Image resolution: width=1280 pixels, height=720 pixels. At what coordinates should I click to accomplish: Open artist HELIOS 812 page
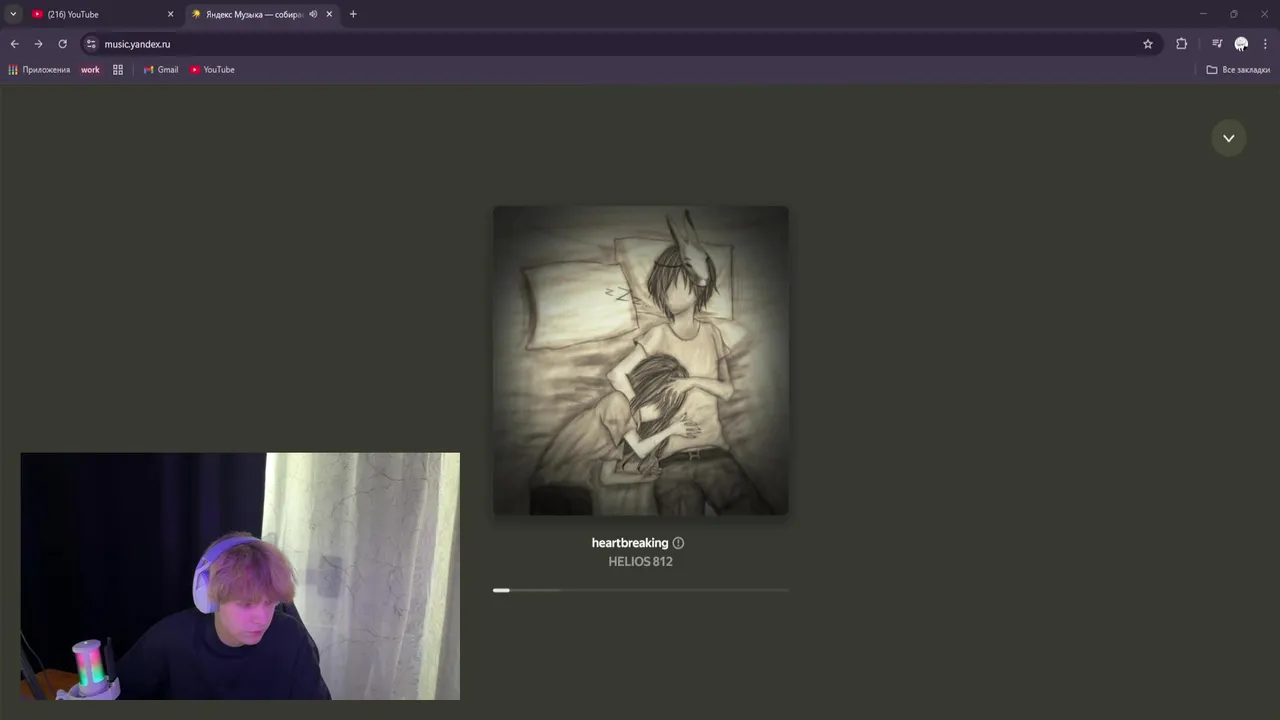[x=640, y=562]
